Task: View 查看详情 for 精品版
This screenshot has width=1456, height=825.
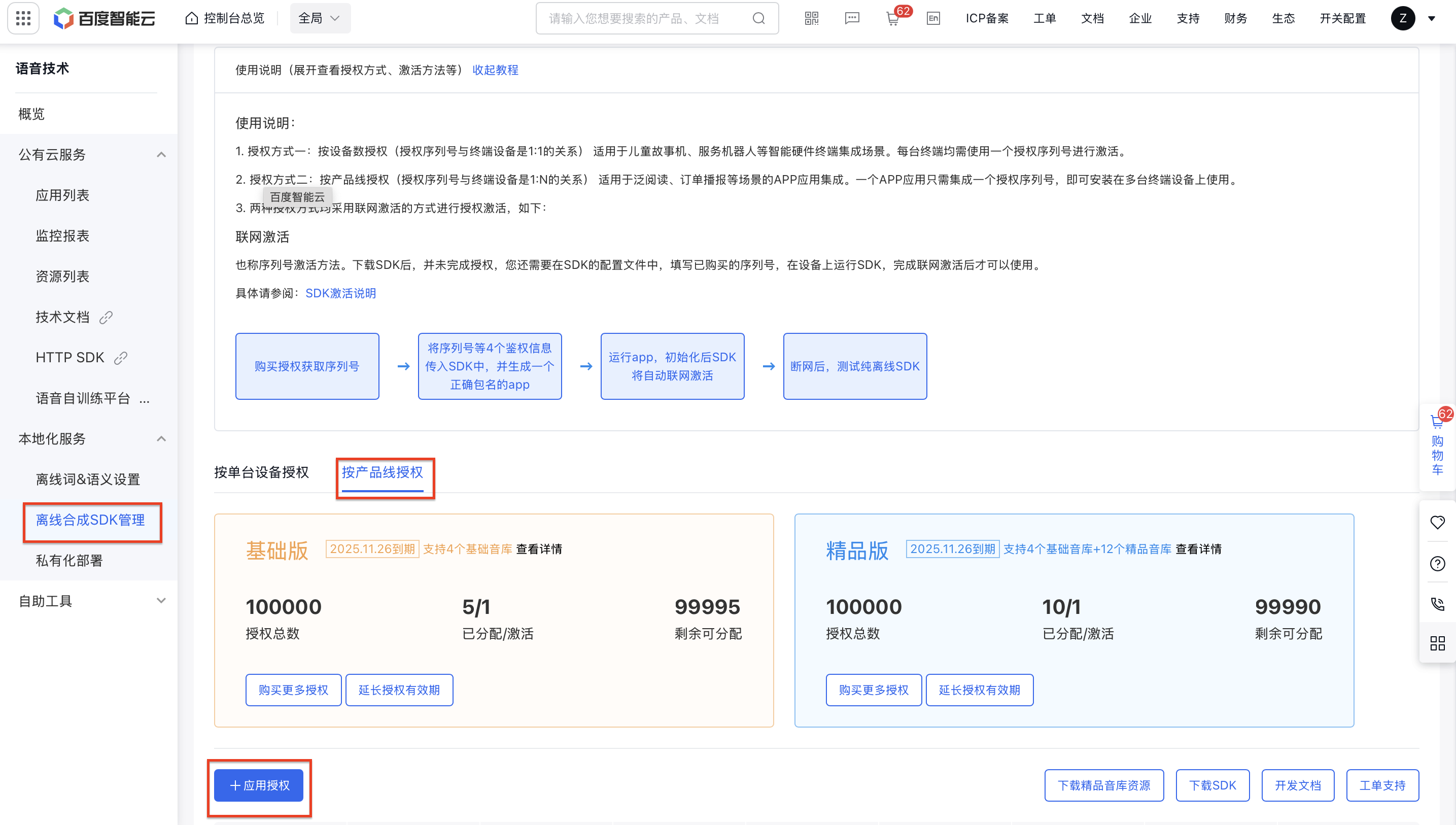Action: (1198, 549)
